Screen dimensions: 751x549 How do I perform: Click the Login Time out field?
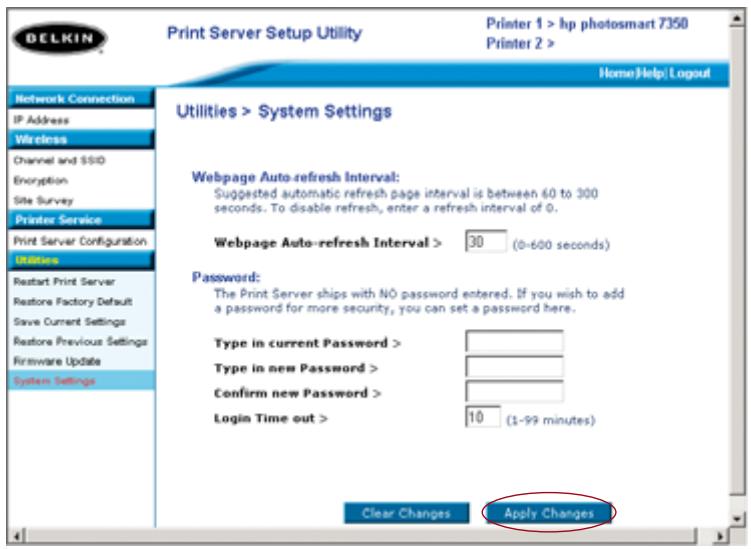[x=483, y=417]
